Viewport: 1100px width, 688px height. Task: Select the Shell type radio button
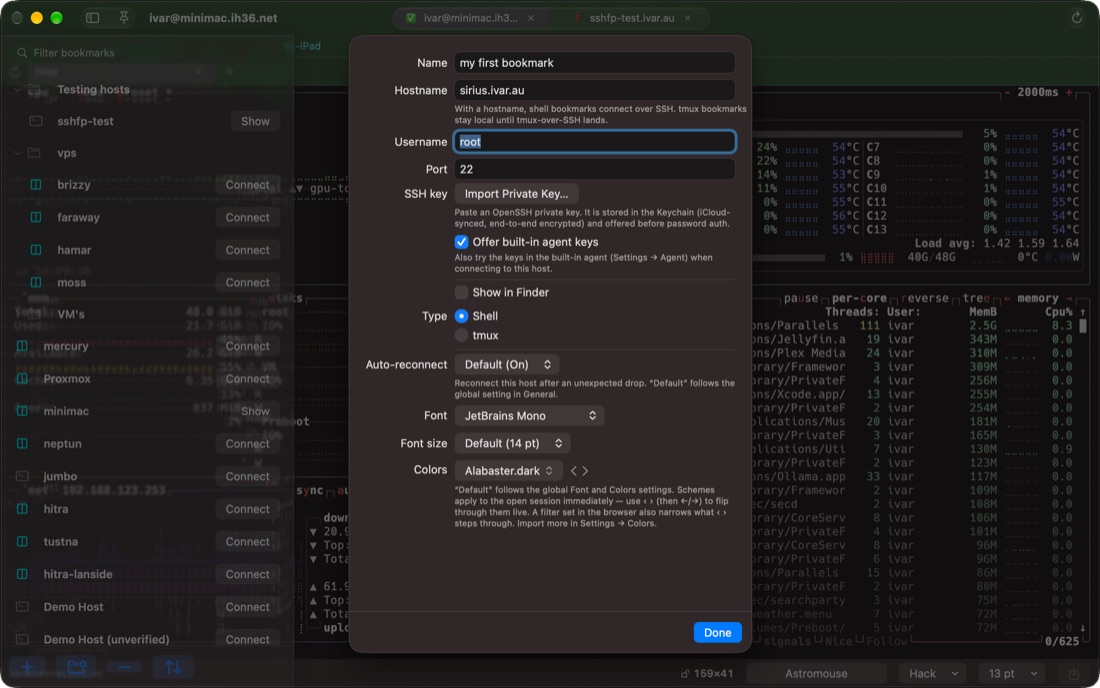pos(461,316)
